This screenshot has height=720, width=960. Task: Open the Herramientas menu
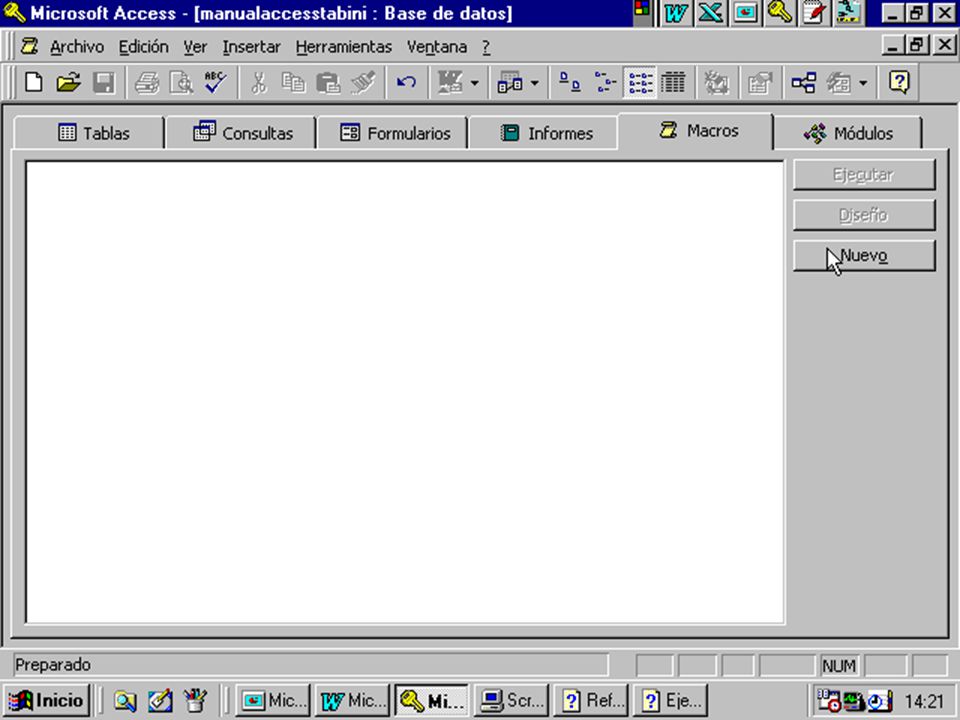(343, 47)
